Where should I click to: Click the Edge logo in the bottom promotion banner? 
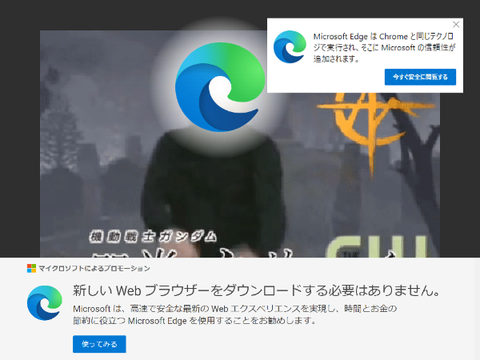tap(45, 303)
